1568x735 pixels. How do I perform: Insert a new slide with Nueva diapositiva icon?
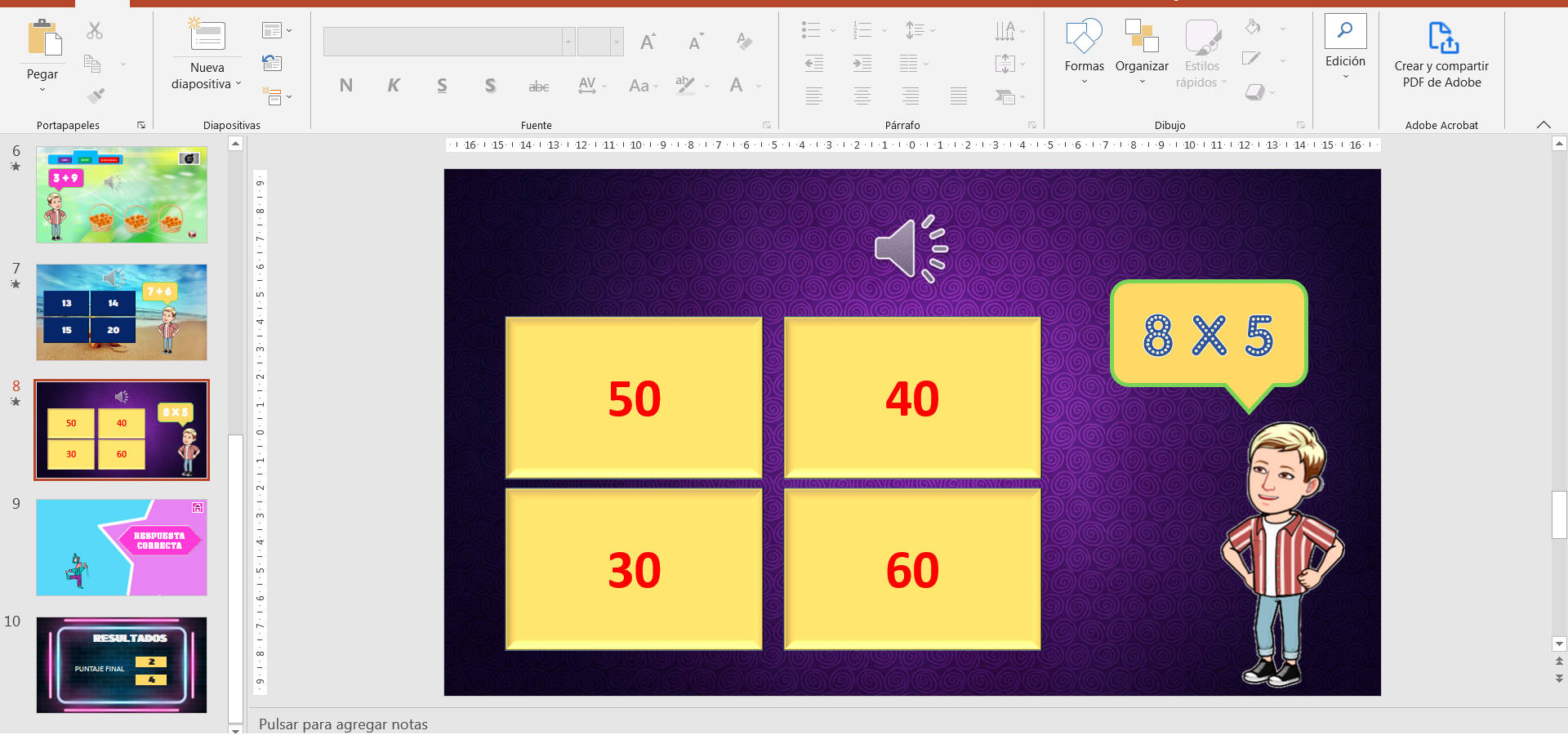point(207,35)
